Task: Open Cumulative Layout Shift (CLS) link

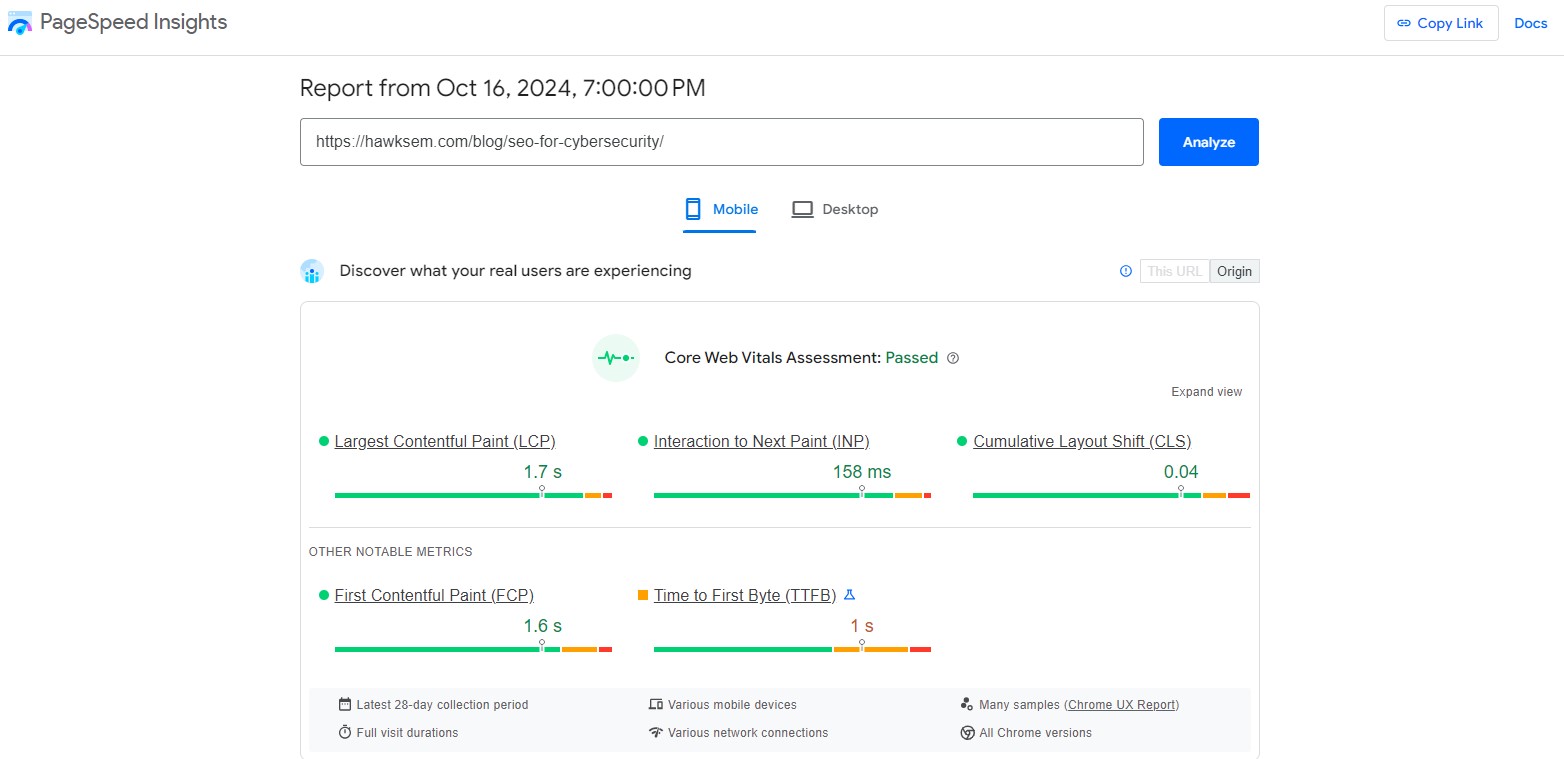Action: pos(1082,441)
